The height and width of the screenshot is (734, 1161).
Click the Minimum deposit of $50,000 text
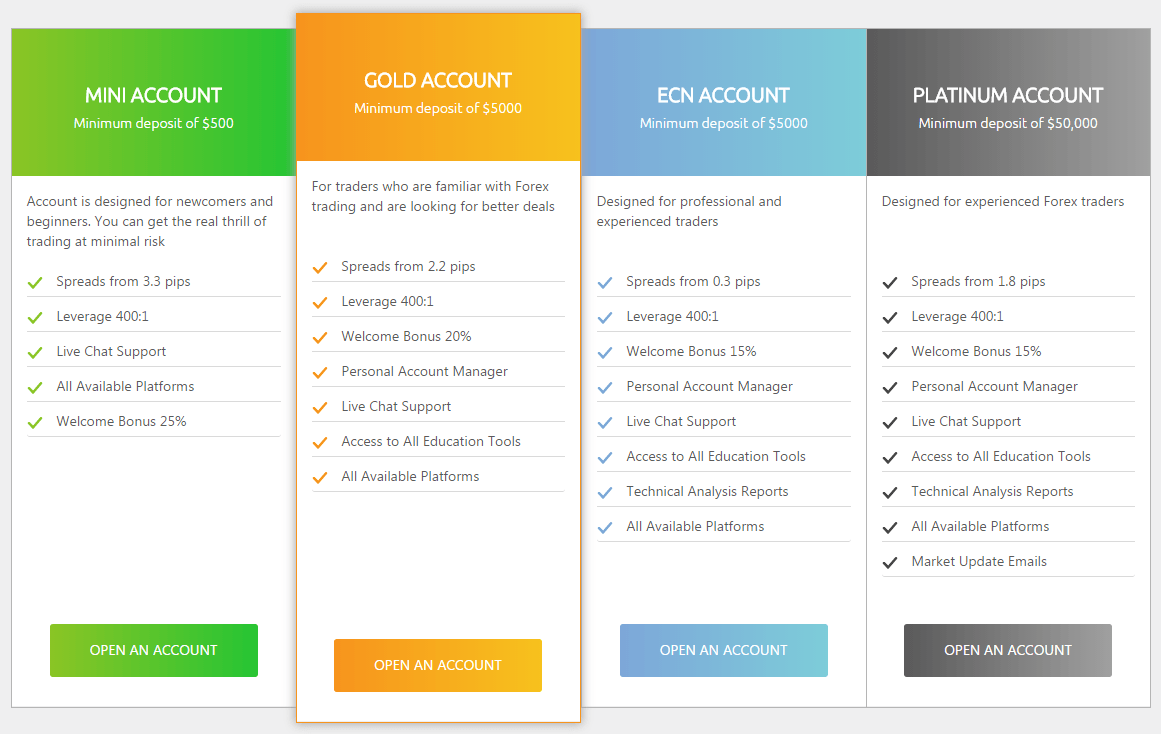(1007, 123)
